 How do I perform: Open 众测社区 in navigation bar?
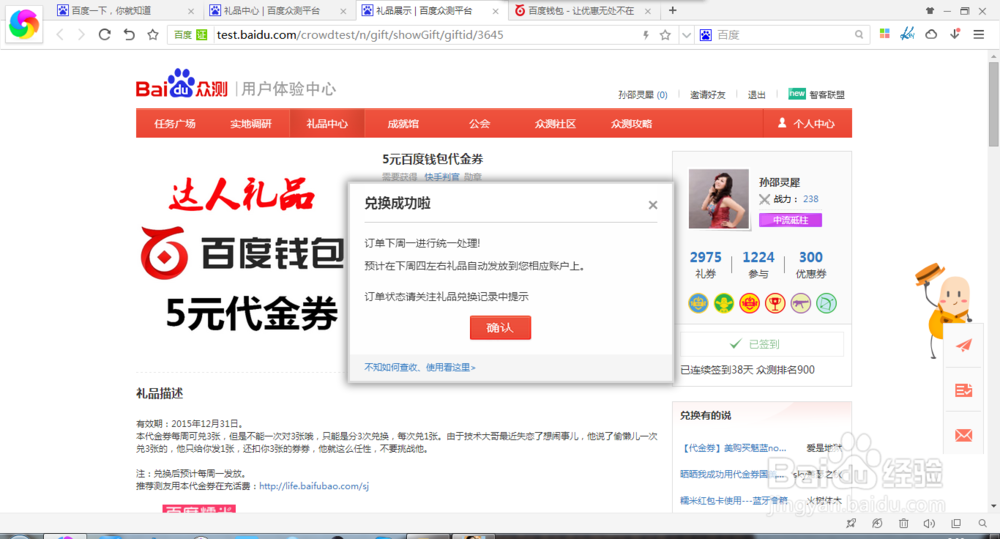[x=555, y=124]
